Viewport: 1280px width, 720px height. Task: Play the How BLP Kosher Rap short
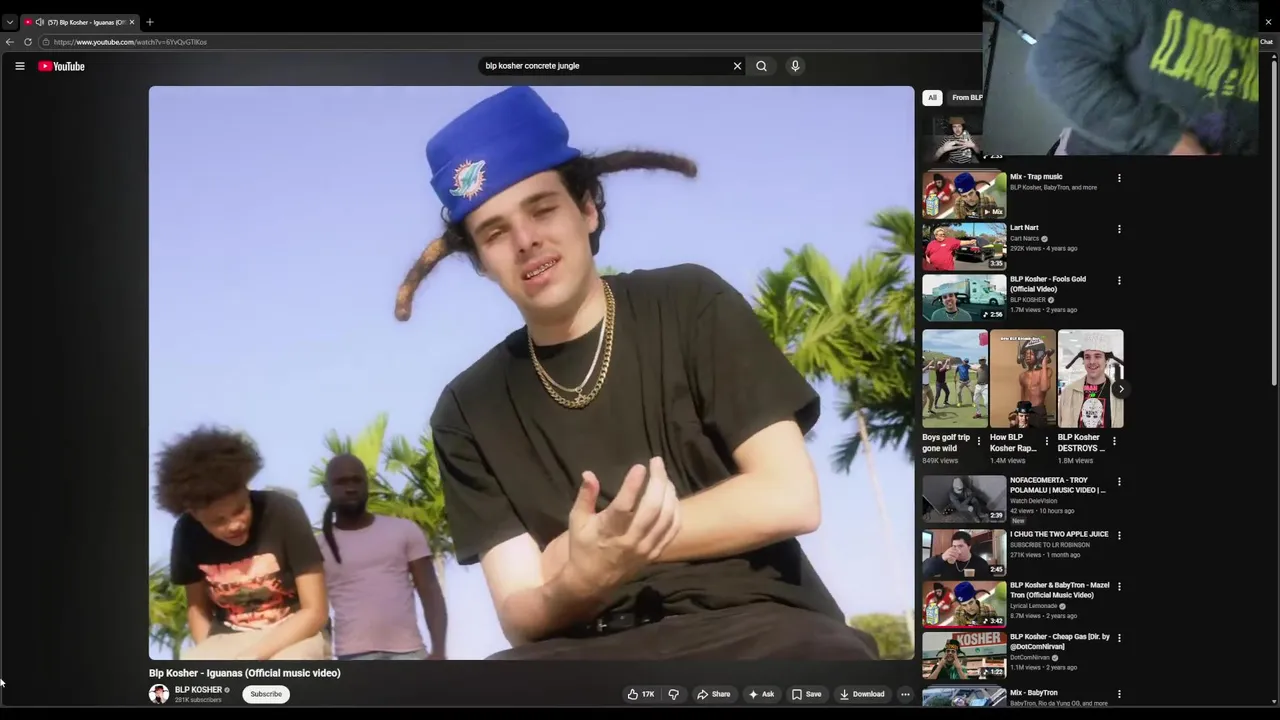[x=1022, y=378]
